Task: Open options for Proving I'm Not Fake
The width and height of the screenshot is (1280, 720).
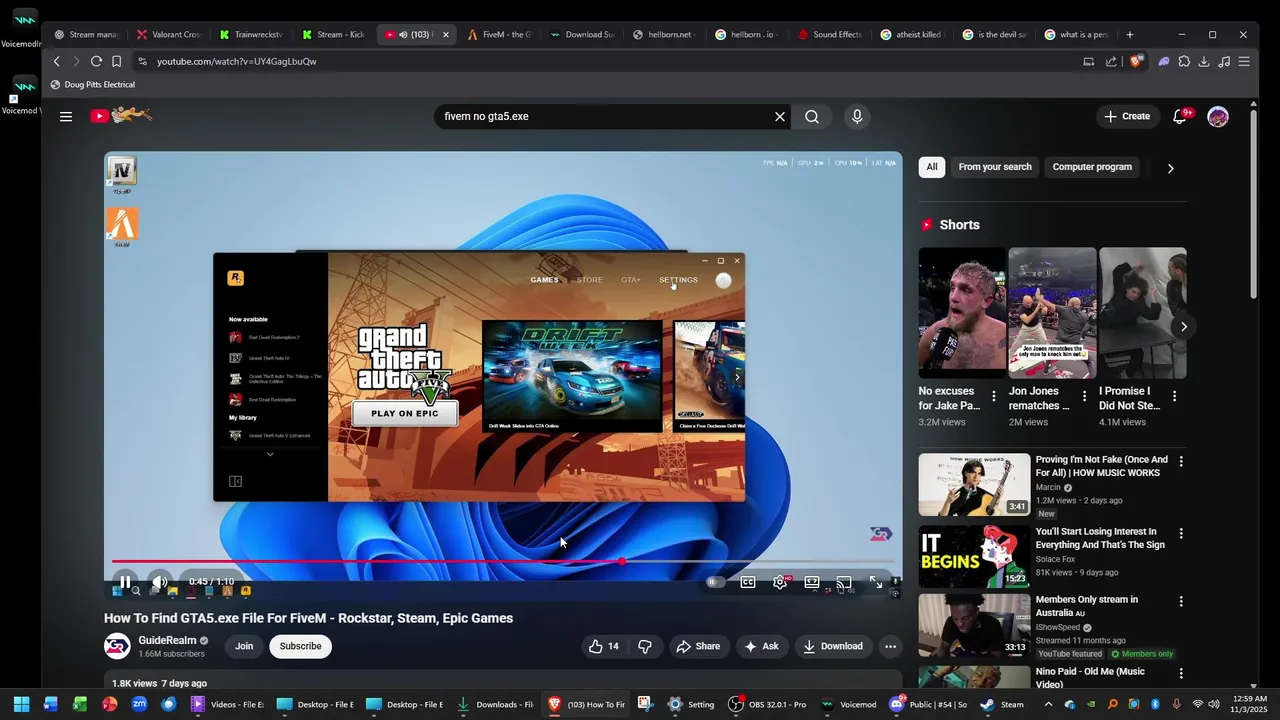Action: click(1181, 461)
